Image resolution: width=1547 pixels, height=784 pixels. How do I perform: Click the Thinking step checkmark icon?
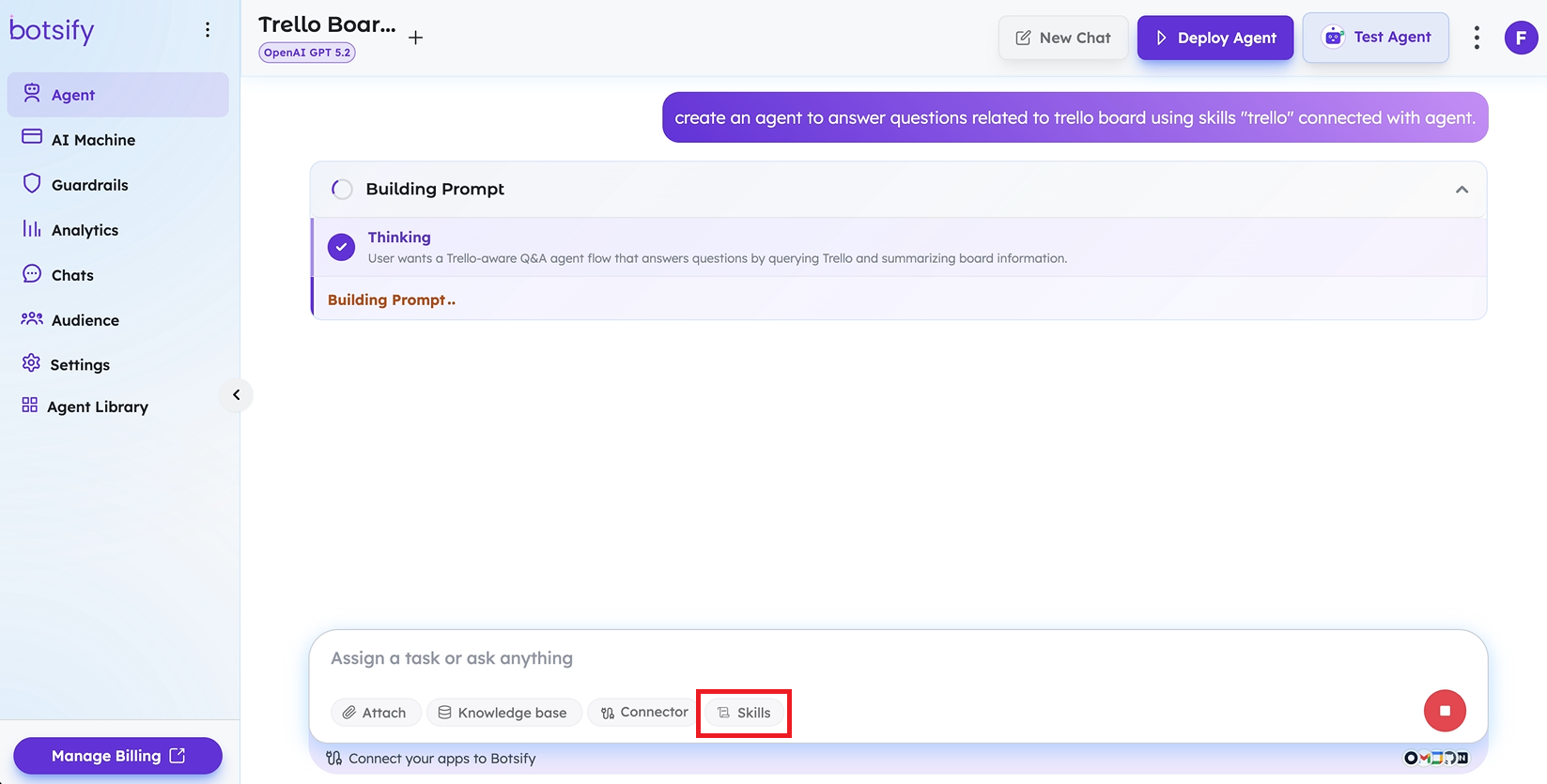point(341,247)
